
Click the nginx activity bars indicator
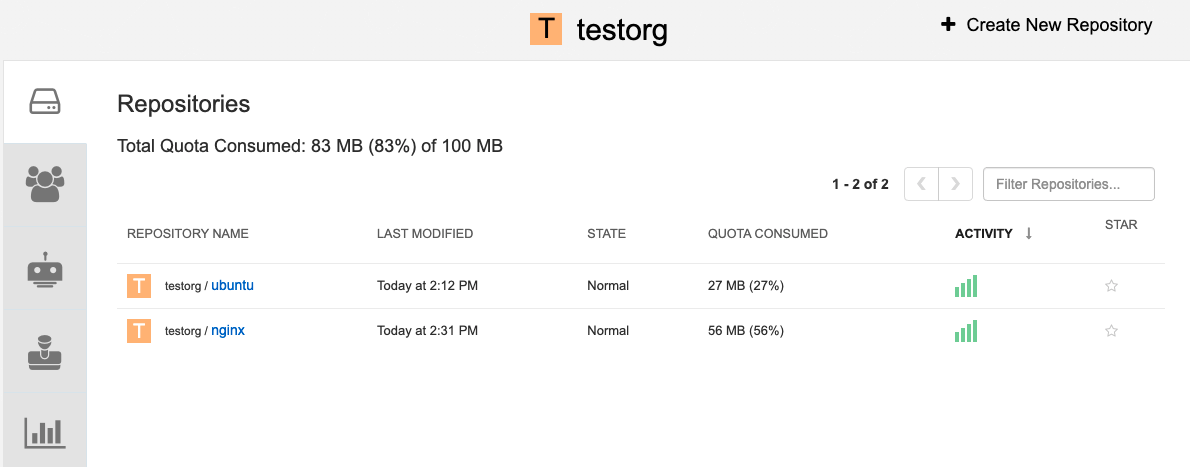(x=966, y=331)
